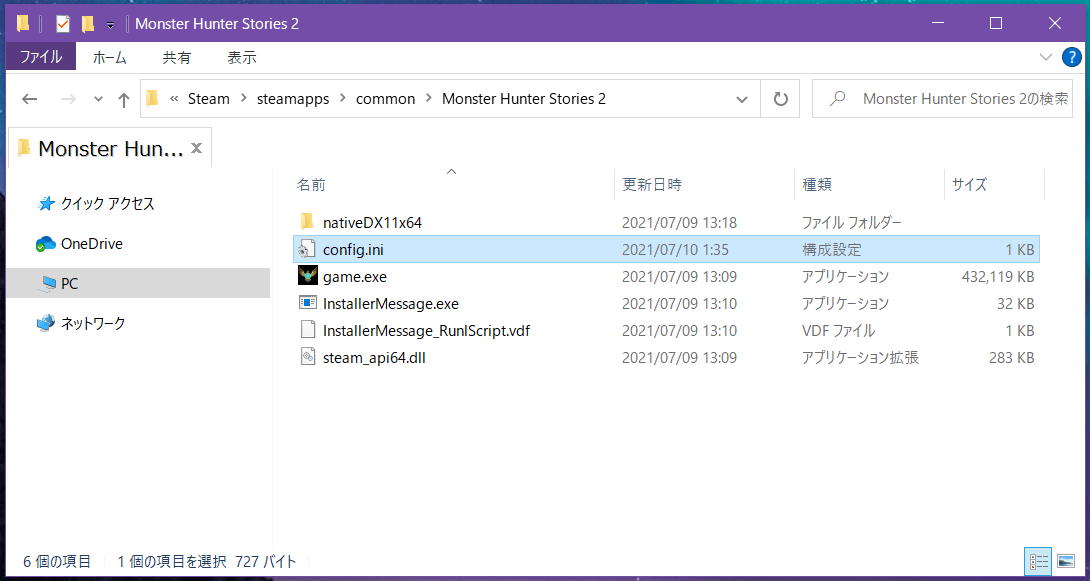Expand the ribbon with the chevron
The height and width of the screenshot is (581, 1090).
click(x=1046, y=57)
